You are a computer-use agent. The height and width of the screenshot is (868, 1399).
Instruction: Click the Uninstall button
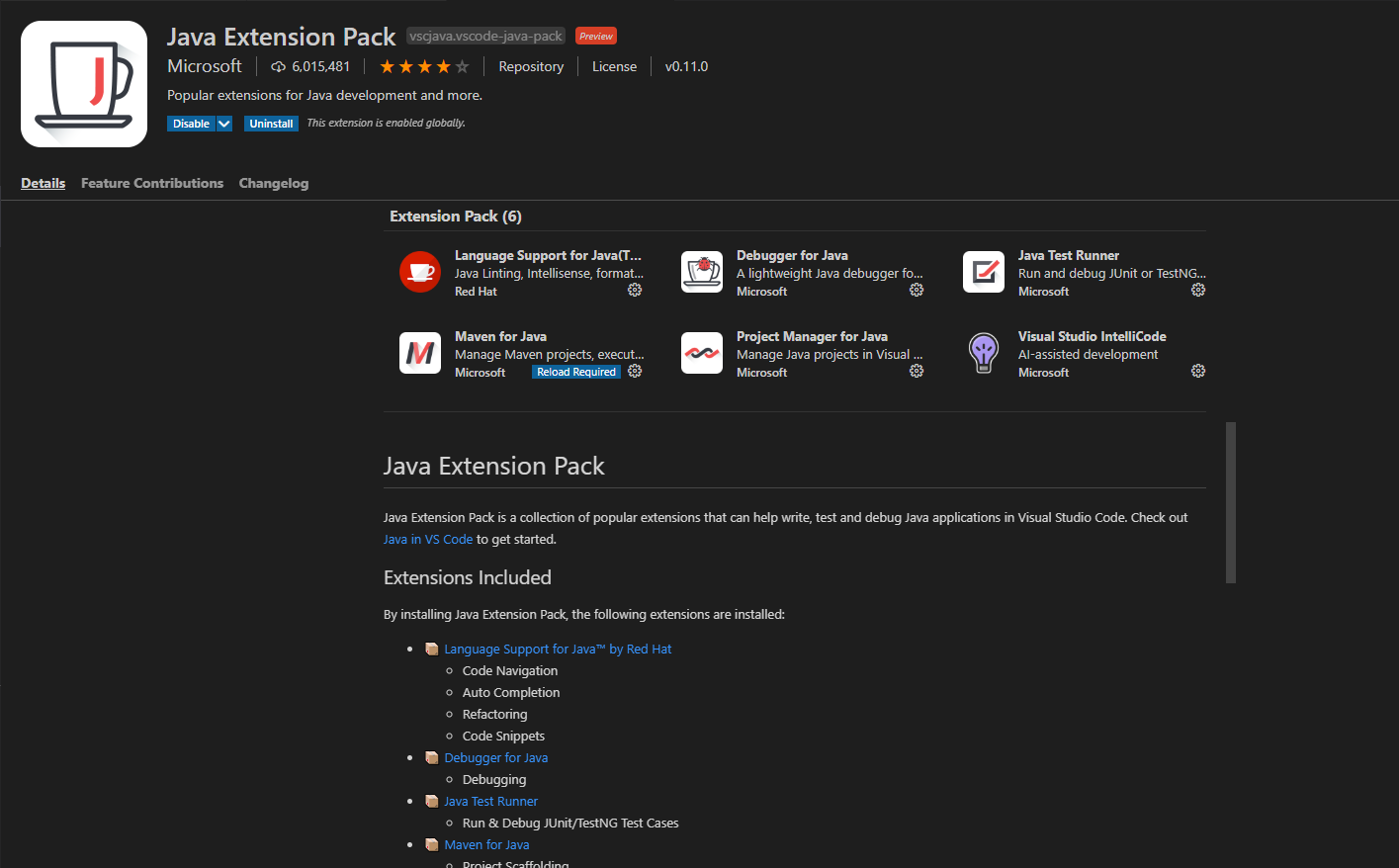pos(271,123)
